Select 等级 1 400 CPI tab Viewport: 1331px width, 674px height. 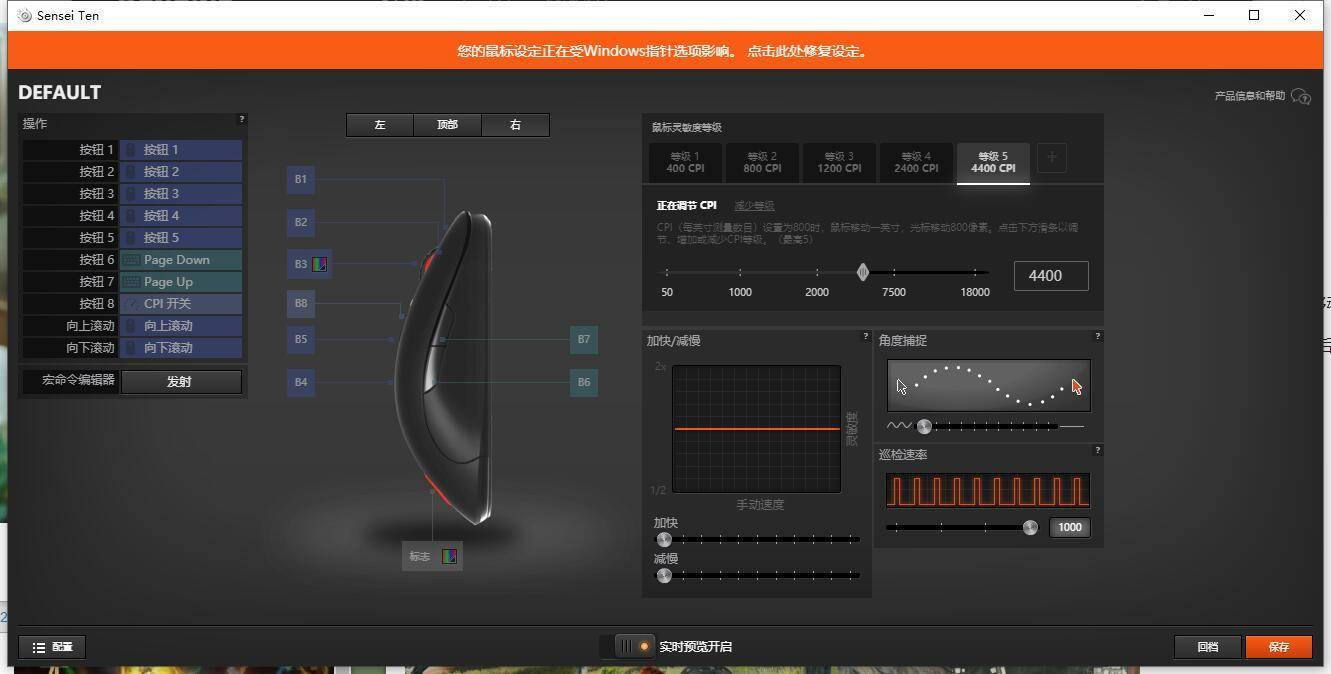point(685,162)
